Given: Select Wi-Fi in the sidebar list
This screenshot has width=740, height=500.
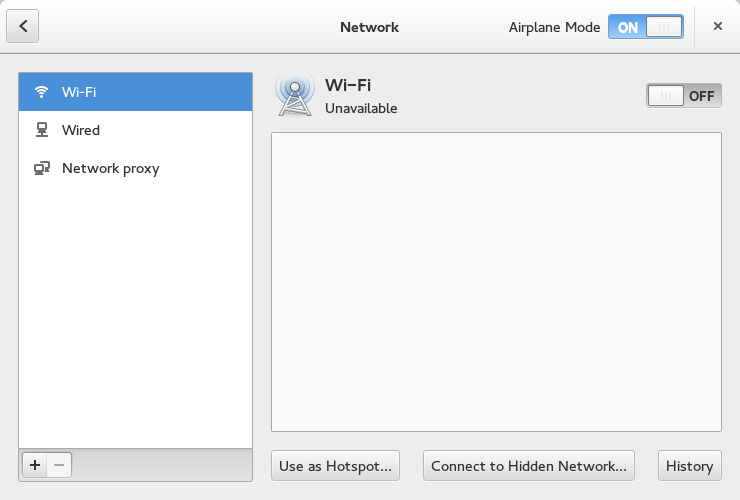Looking at the screenshot, I should 135,92.
